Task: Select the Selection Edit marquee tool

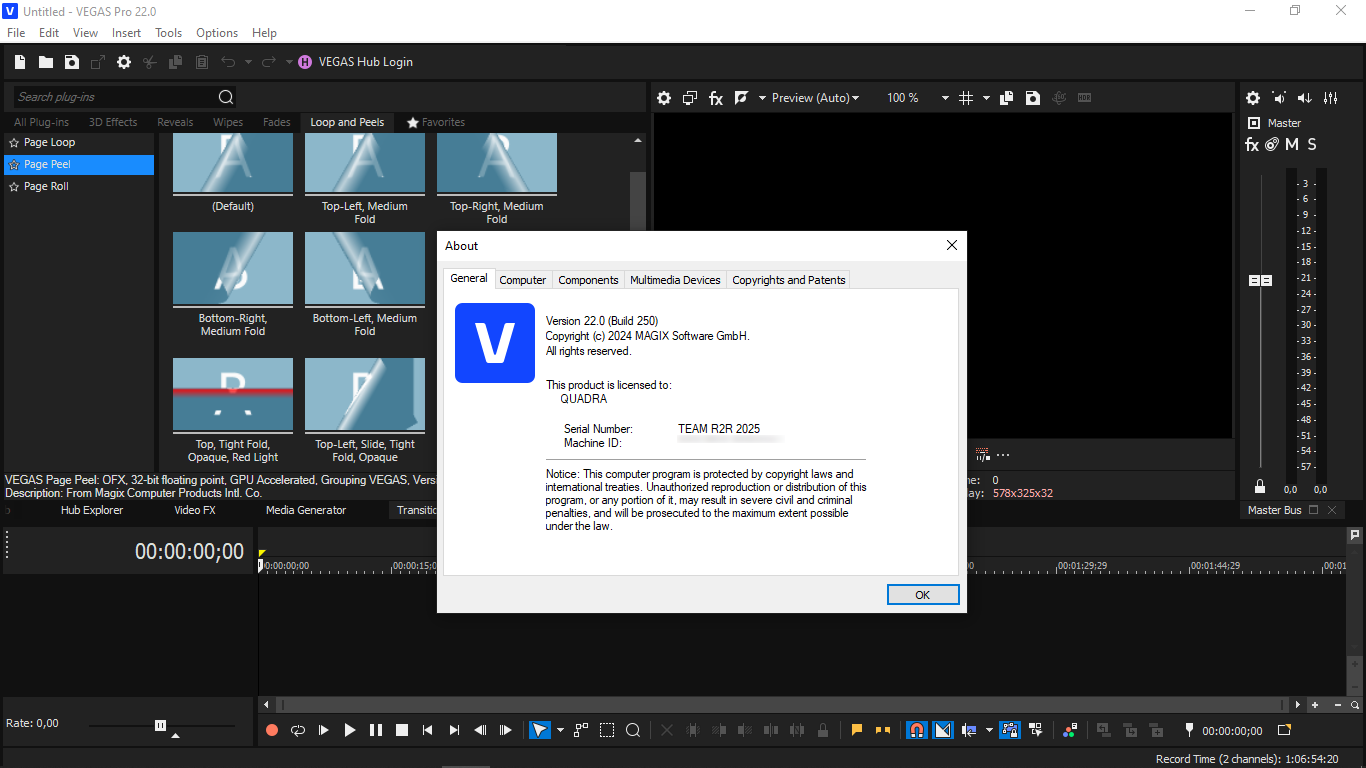Action: click(x=607, y=731)
